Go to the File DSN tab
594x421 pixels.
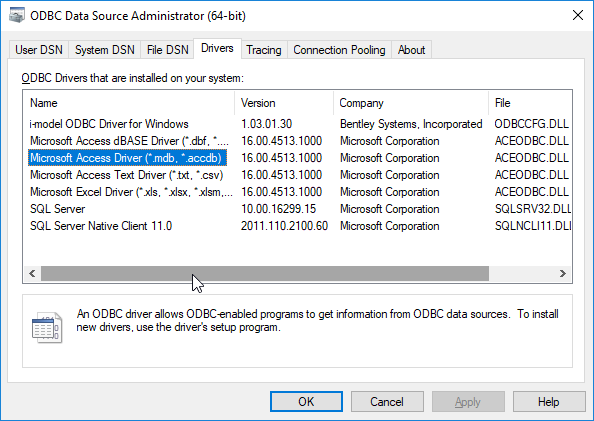pos(167,50)
